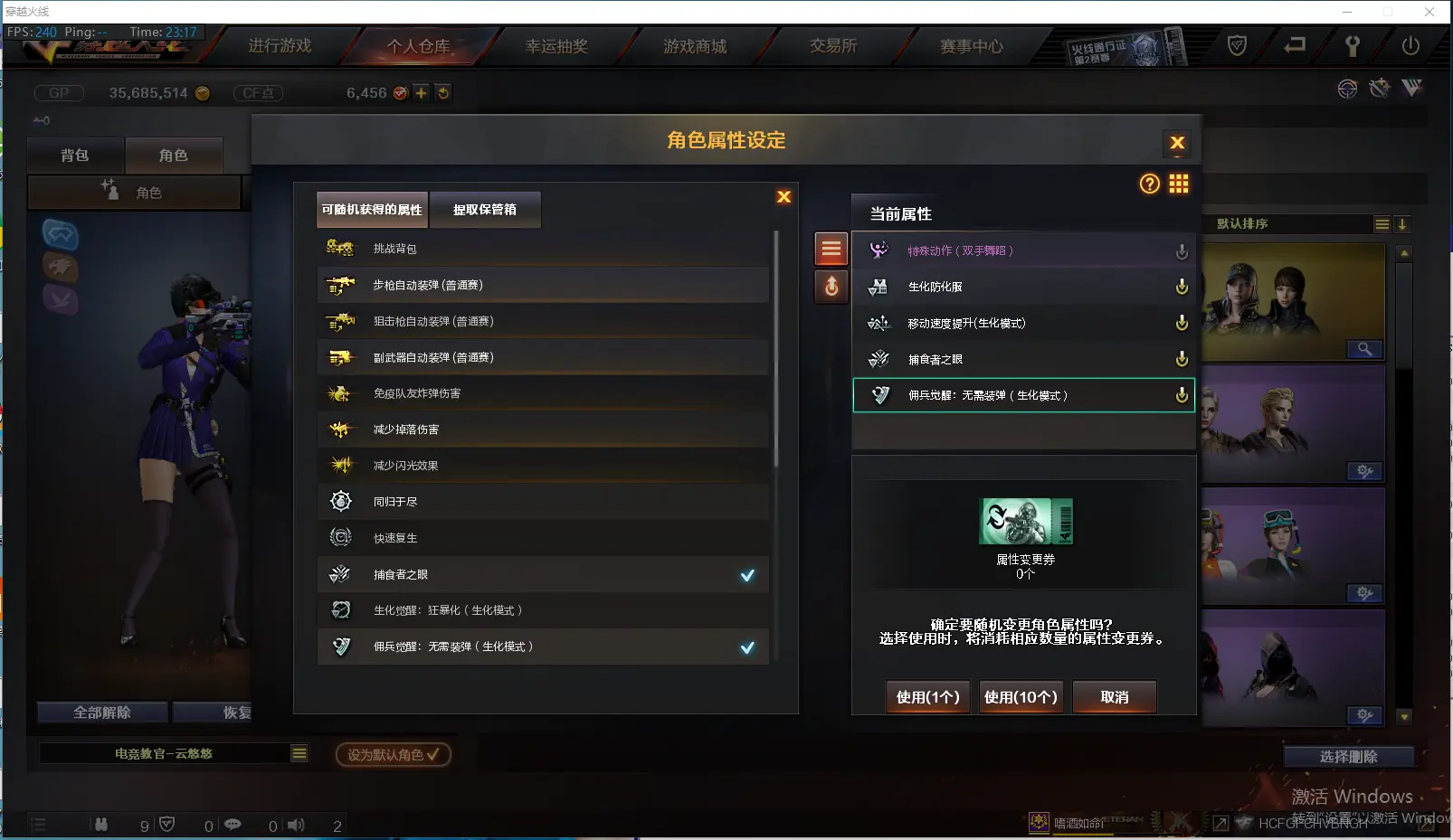
Task: Click the CF point plus recharge icon
Action: [421, 93]
